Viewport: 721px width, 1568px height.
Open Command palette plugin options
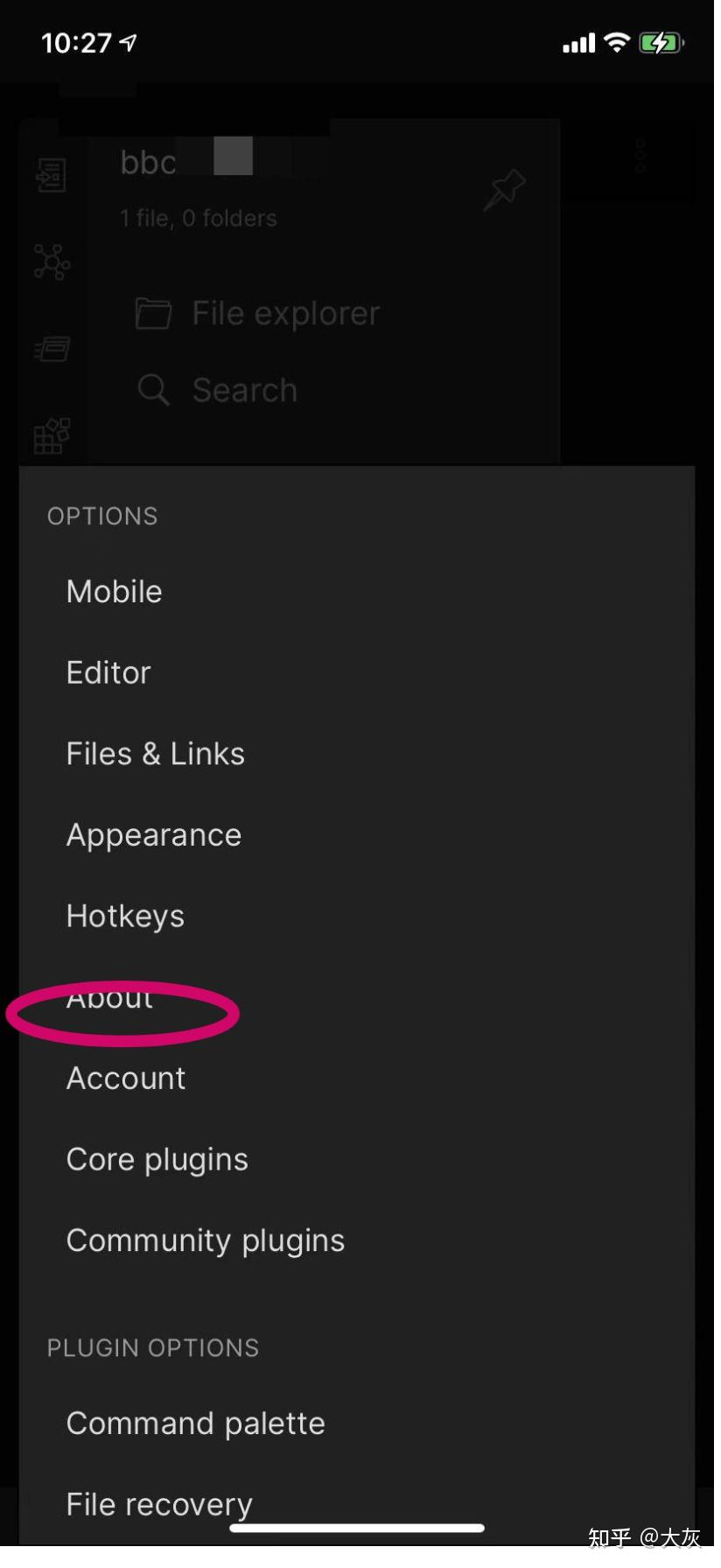click(196, 1424)
